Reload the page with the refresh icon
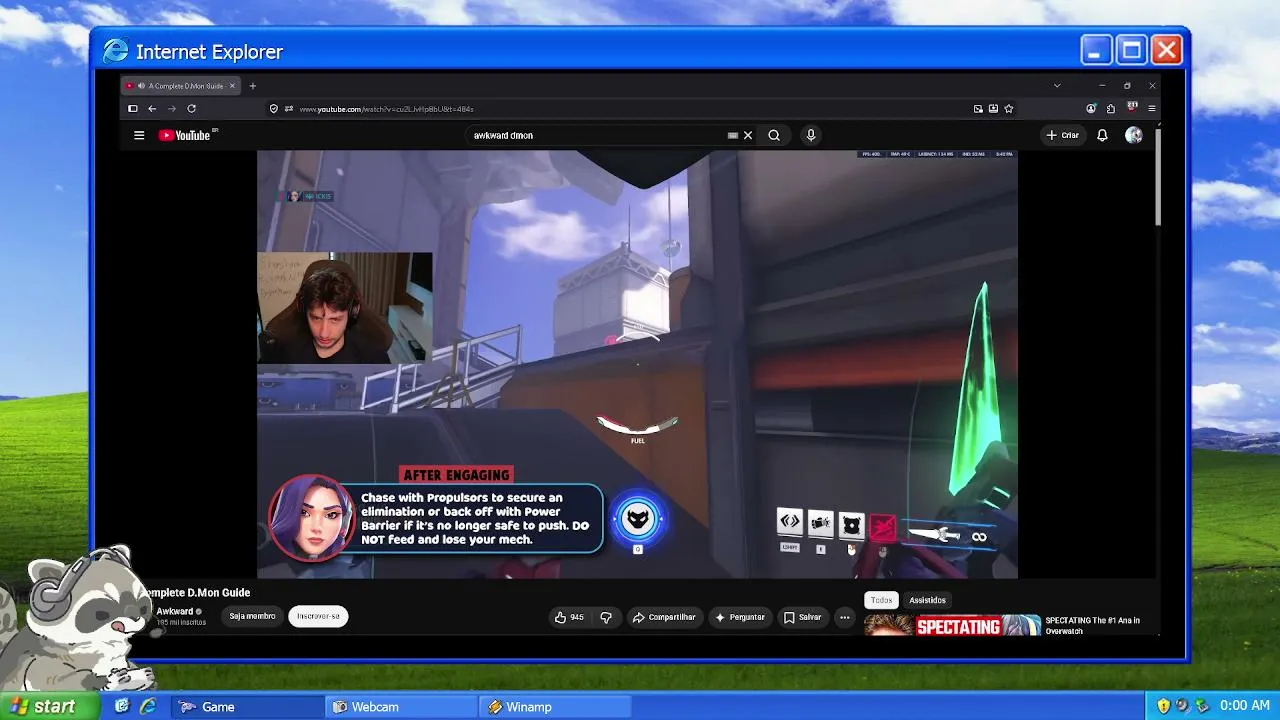1280x720 pixels. click(x=191, y=108)
